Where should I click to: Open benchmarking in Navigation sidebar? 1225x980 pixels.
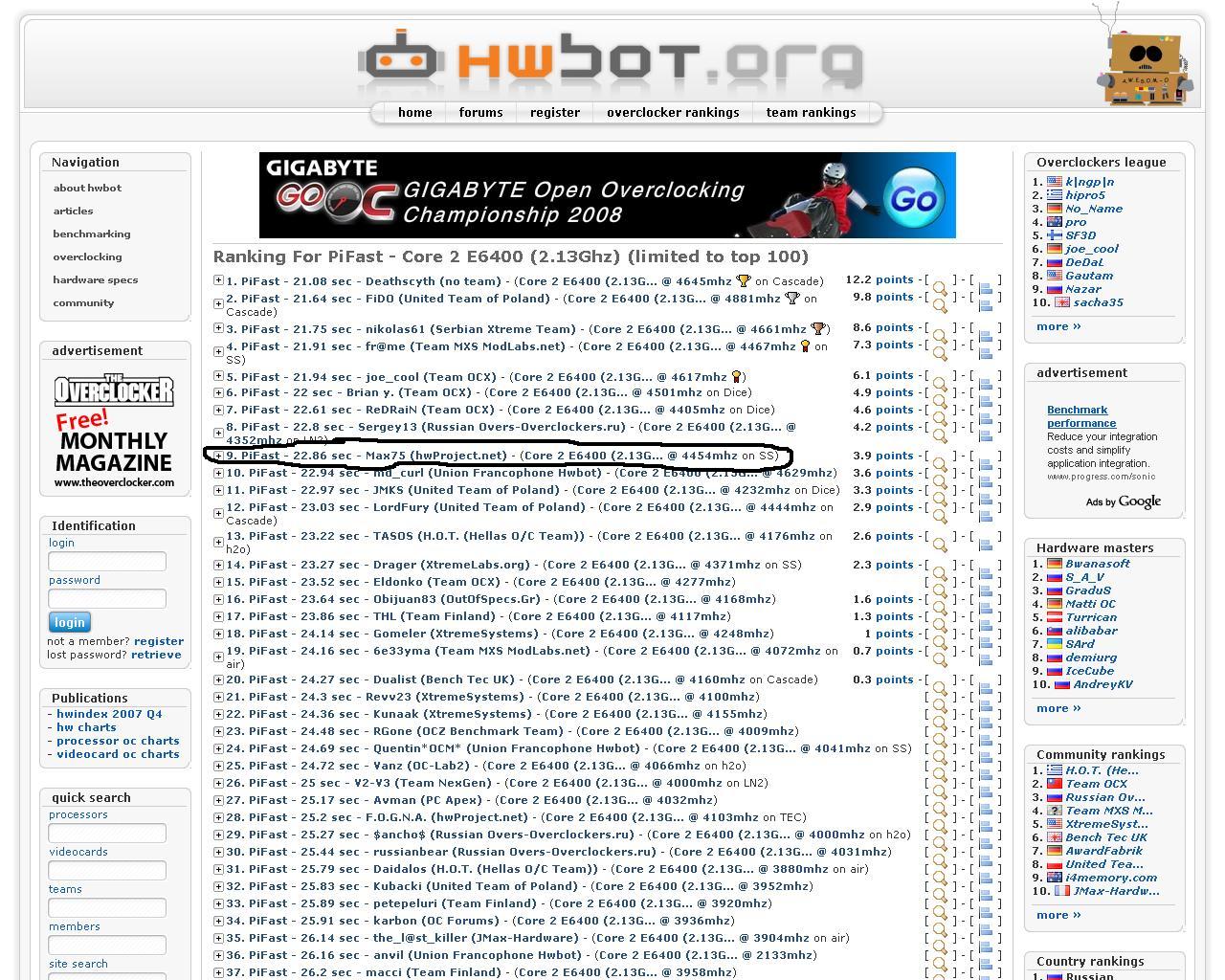click(x=92, y=234)
